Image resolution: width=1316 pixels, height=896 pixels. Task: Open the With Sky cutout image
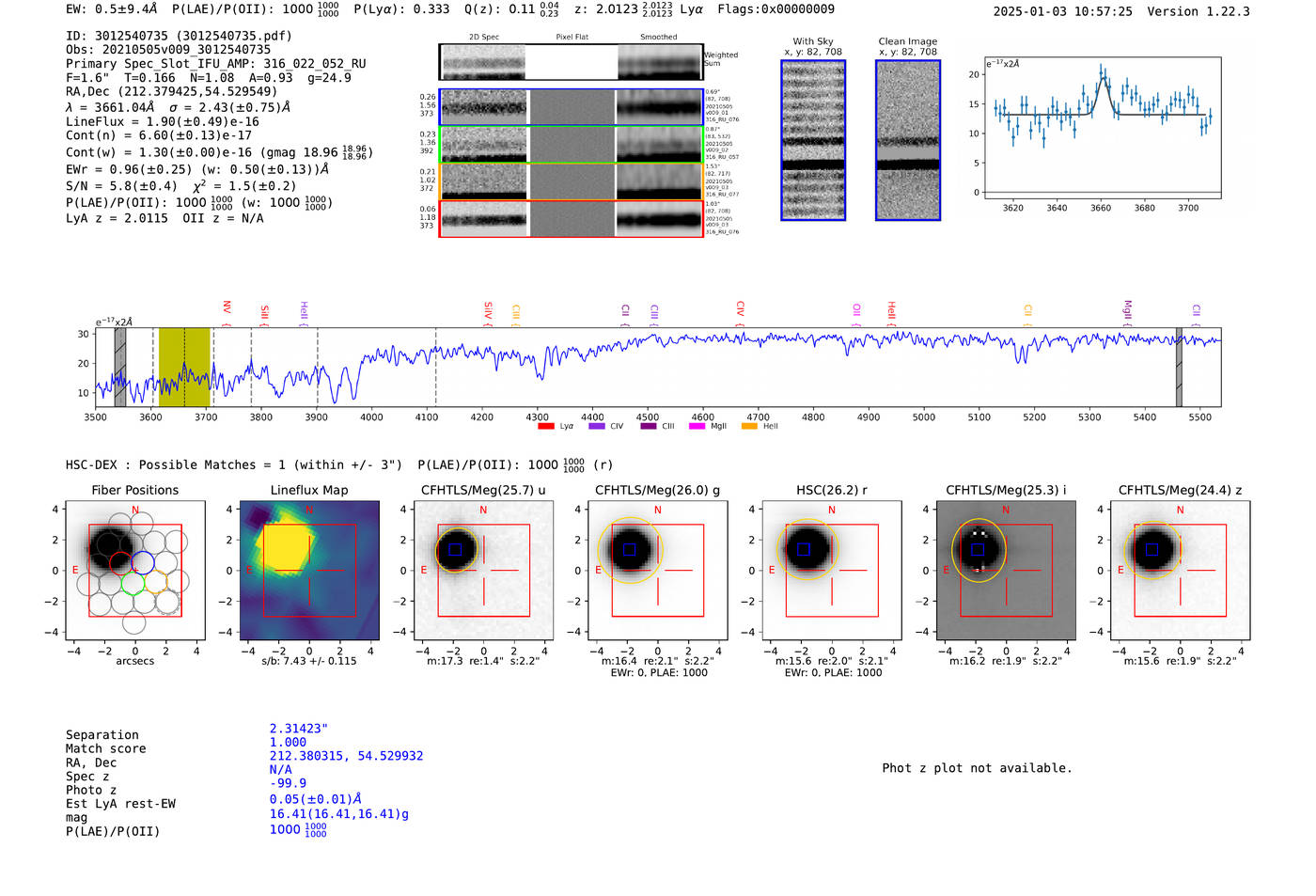(x=813, y=140)
